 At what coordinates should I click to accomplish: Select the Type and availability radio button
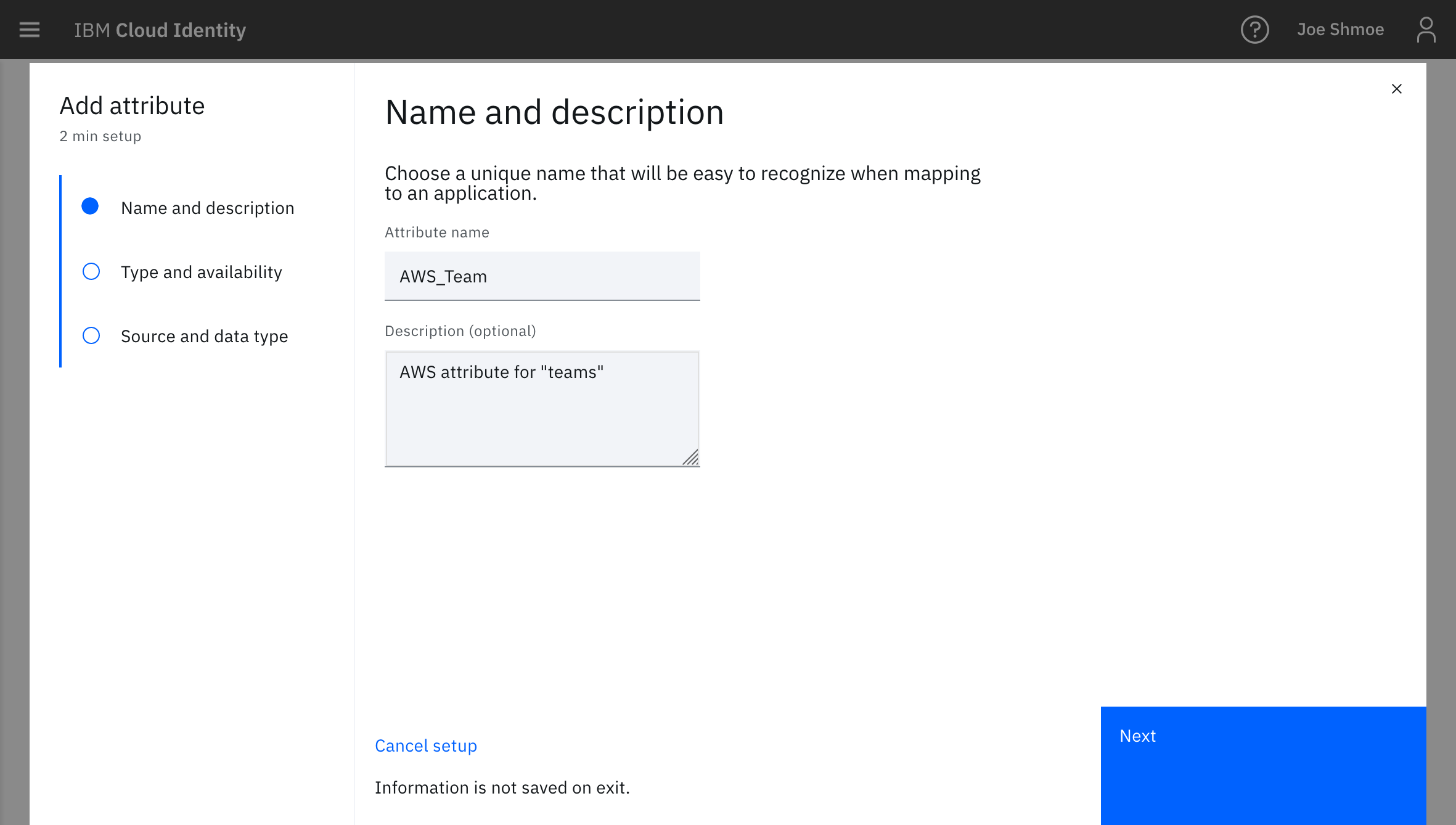(90, 271)
